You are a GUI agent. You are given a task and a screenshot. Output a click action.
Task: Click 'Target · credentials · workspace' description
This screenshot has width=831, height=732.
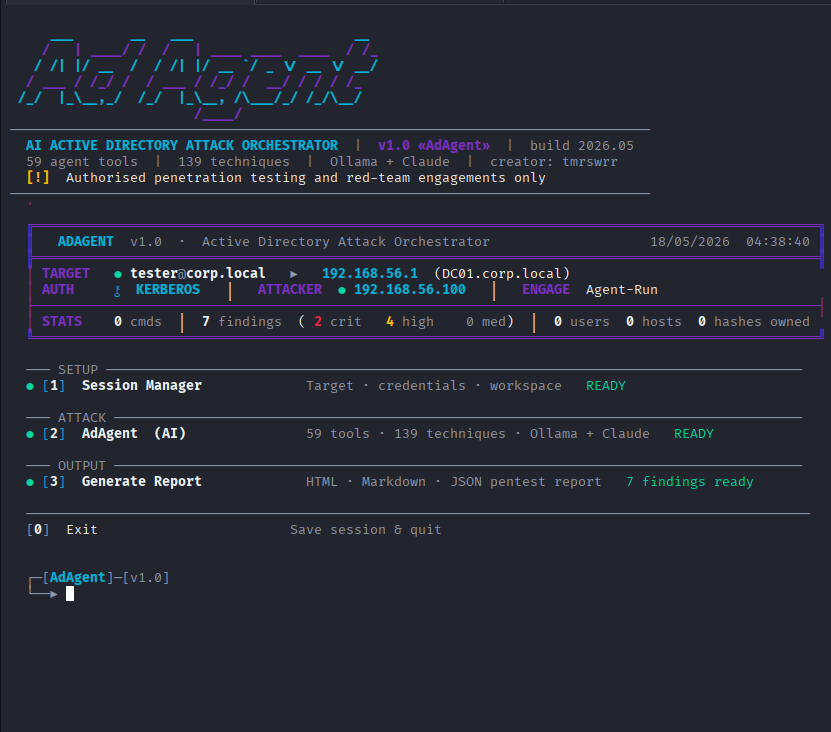pos(434,386)
